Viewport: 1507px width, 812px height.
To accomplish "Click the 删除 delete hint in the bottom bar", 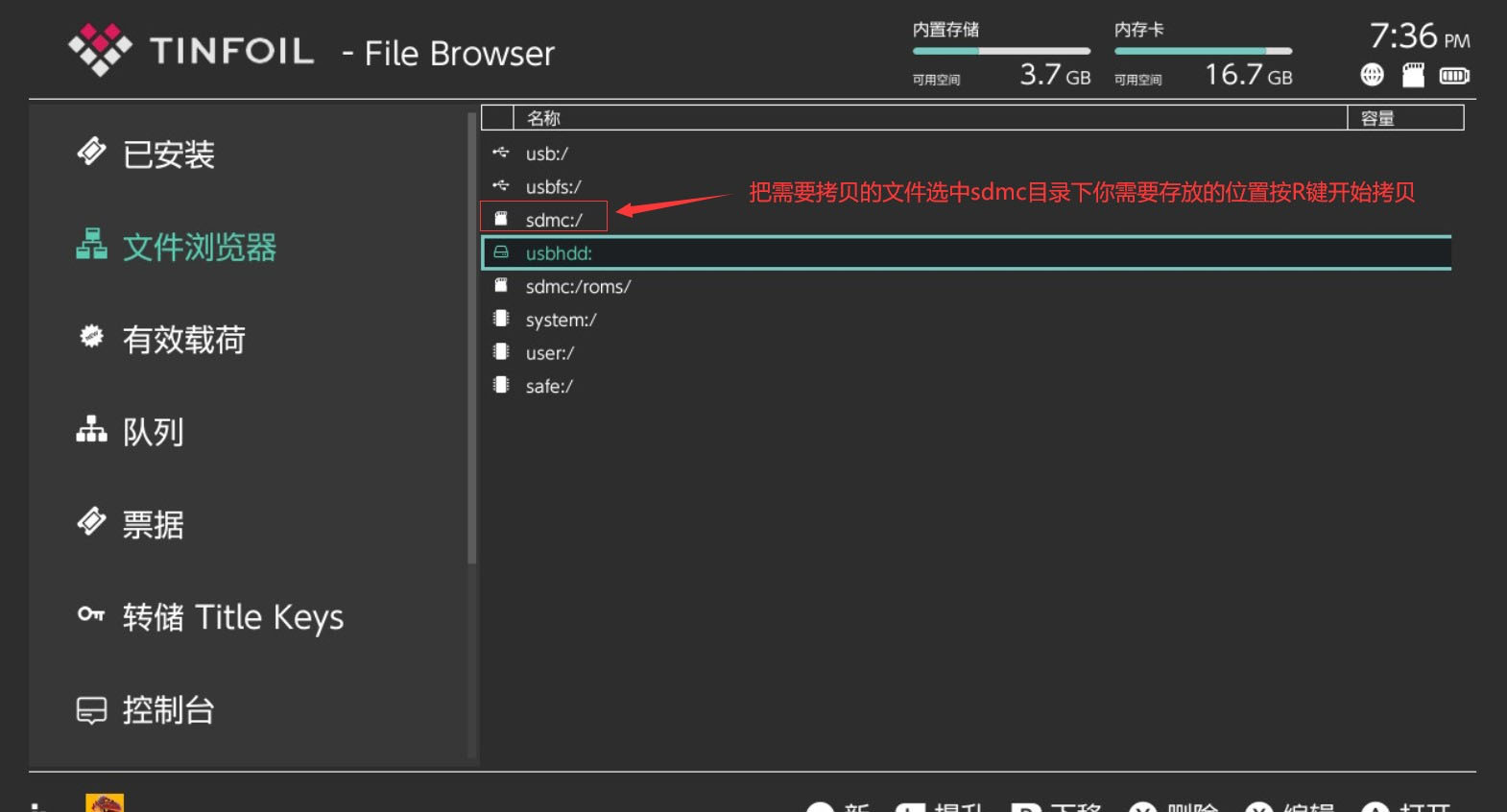I will 1173,806.
